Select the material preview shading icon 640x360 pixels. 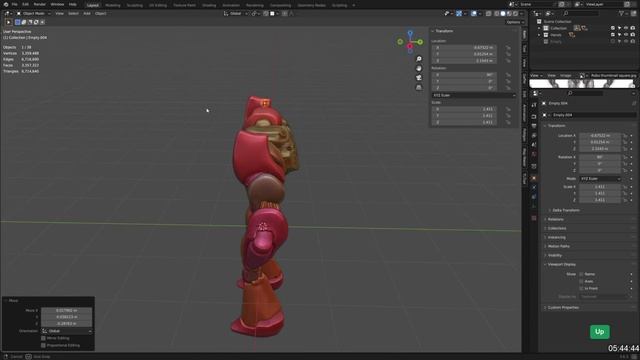(x=509, y=13)
